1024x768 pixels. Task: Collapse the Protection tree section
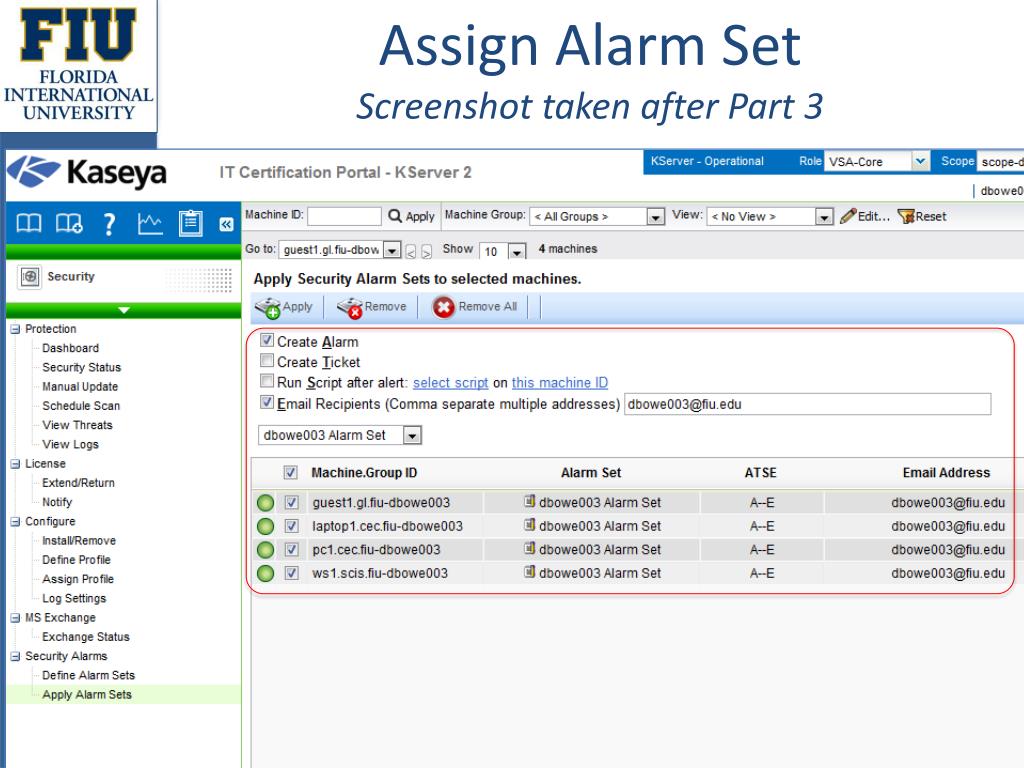click(15, 329)
